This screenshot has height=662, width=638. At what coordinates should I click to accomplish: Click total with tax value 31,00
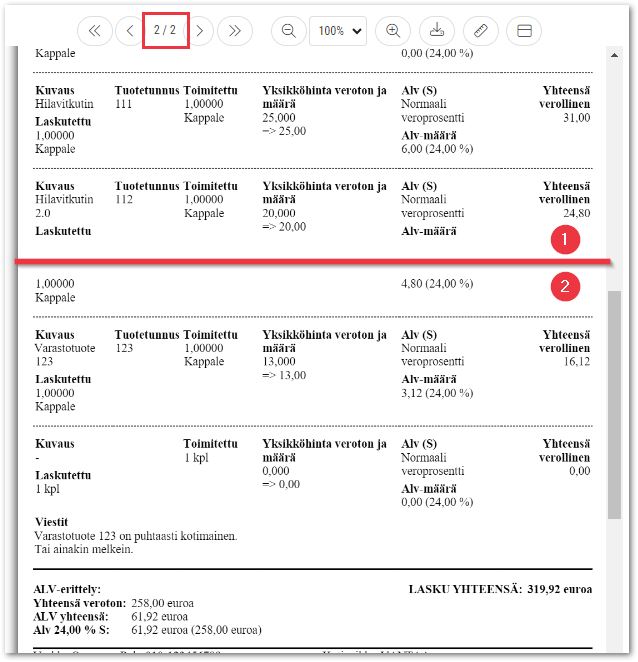pos(576,118)
